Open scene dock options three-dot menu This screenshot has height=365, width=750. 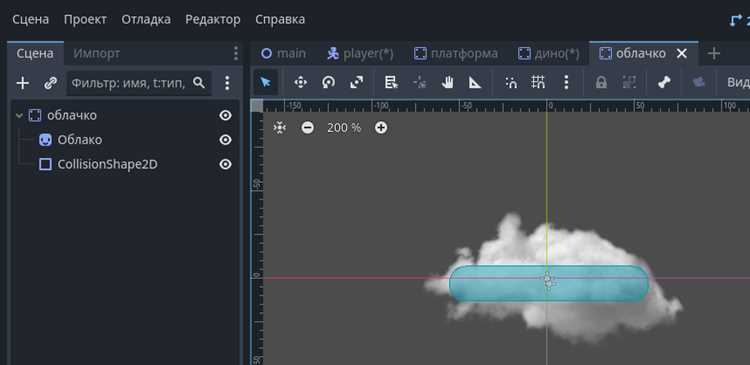pos(235,54)
